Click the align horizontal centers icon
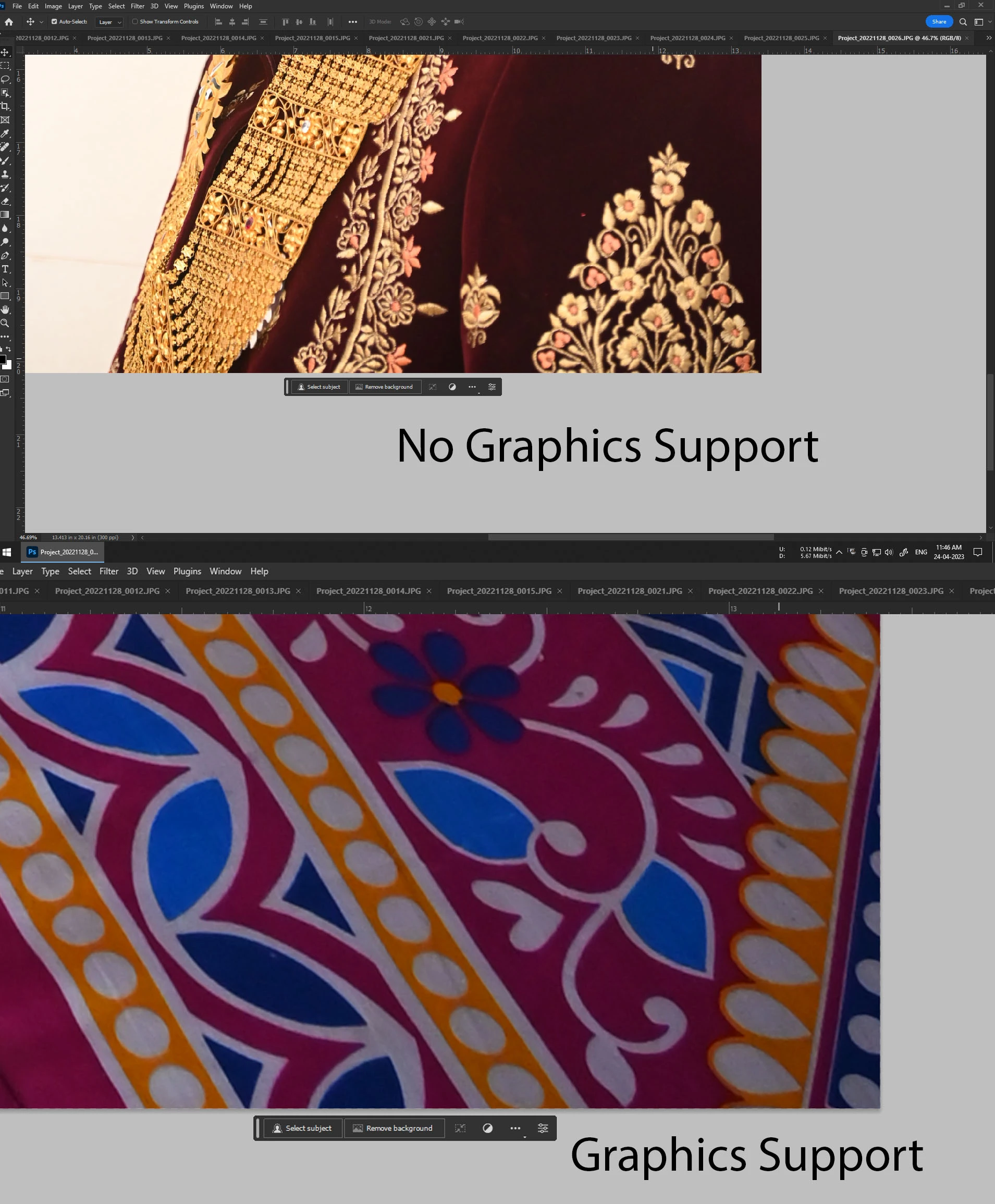The width and height of the screenshot is (995, 1204). tap(232, 22)
